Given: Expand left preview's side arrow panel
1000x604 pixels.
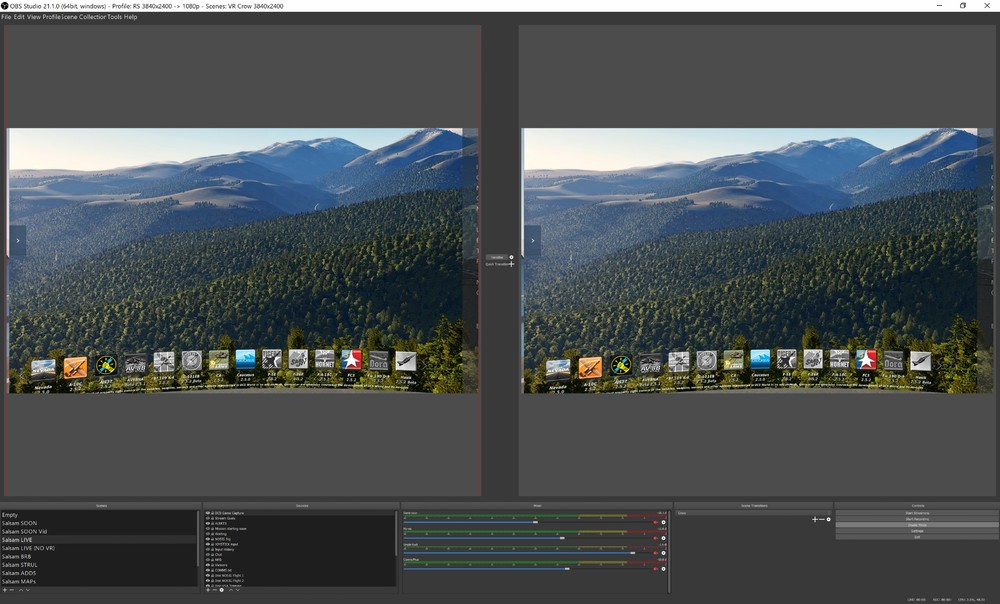Looking at the screenshot, I should pyautogui.click(x=17, y=241).
